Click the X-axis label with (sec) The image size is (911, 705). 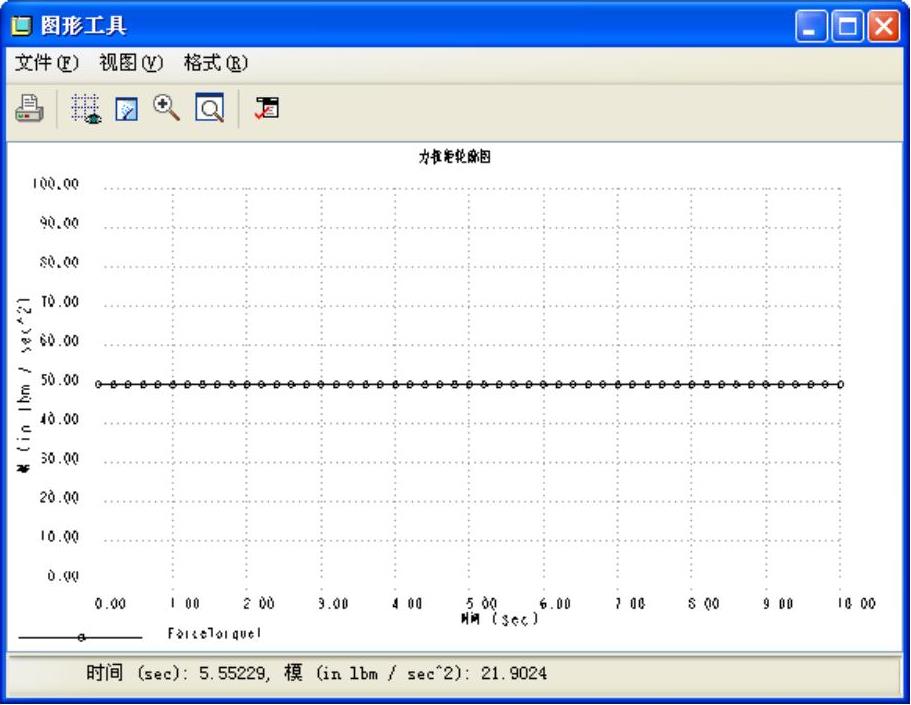point(499,618)
